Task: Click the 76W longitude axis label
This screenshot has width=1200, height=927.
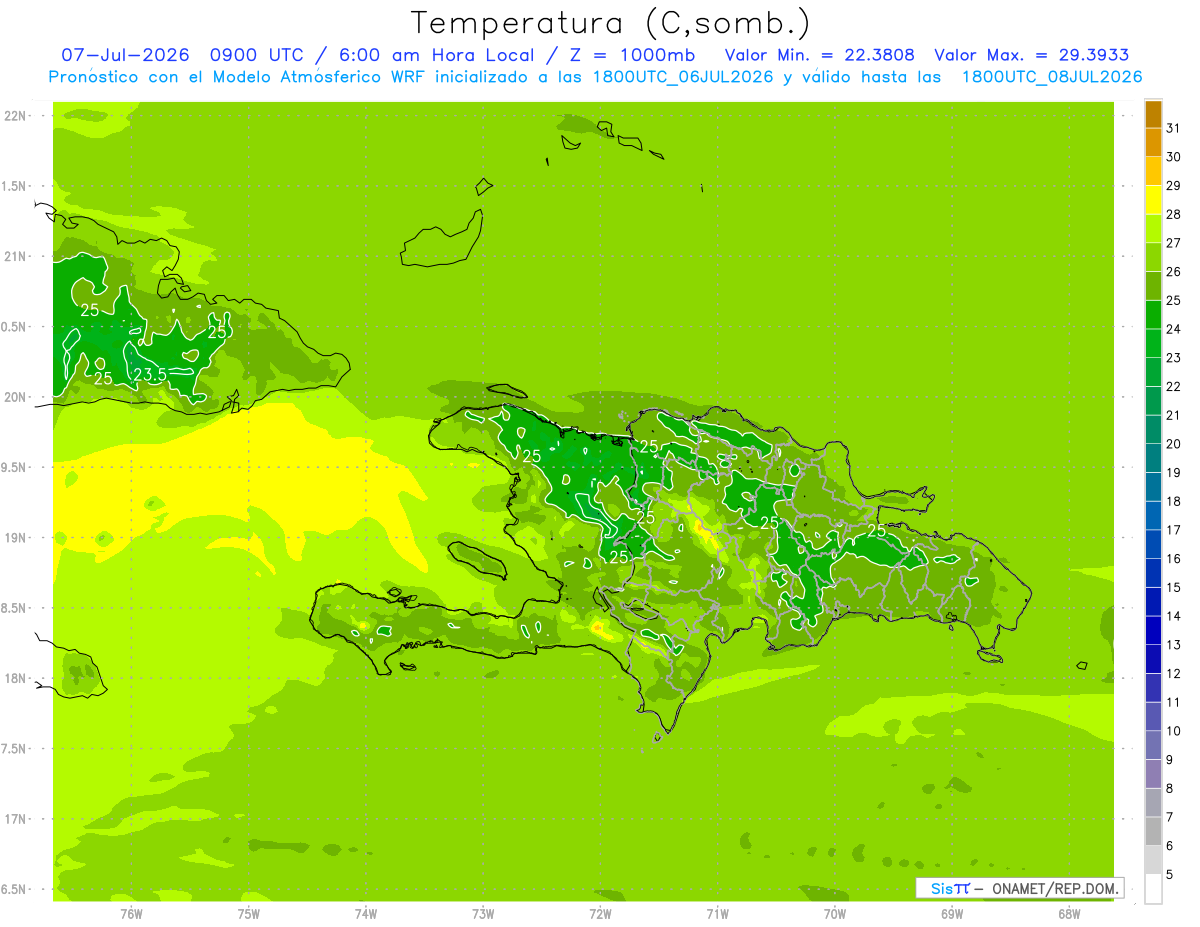Action: (x=131, y=913)
